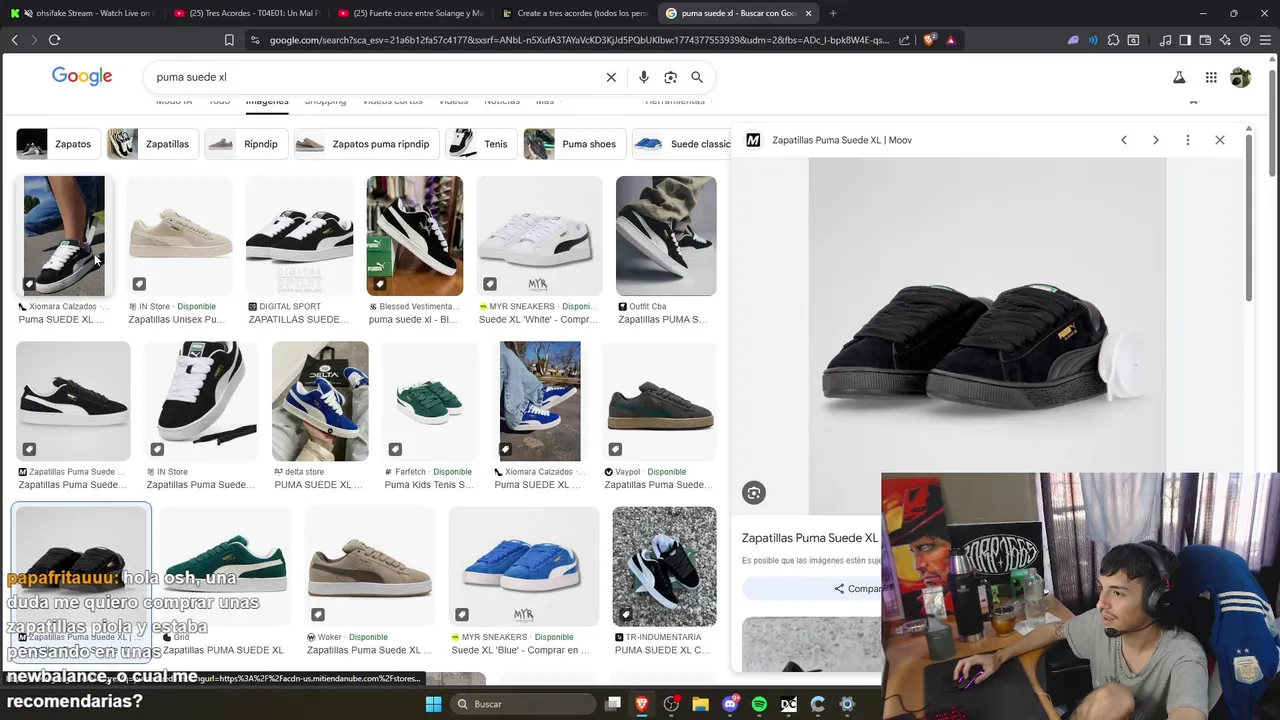
Task: Click the Brave Rewards triangle icon
Action: 951,40
